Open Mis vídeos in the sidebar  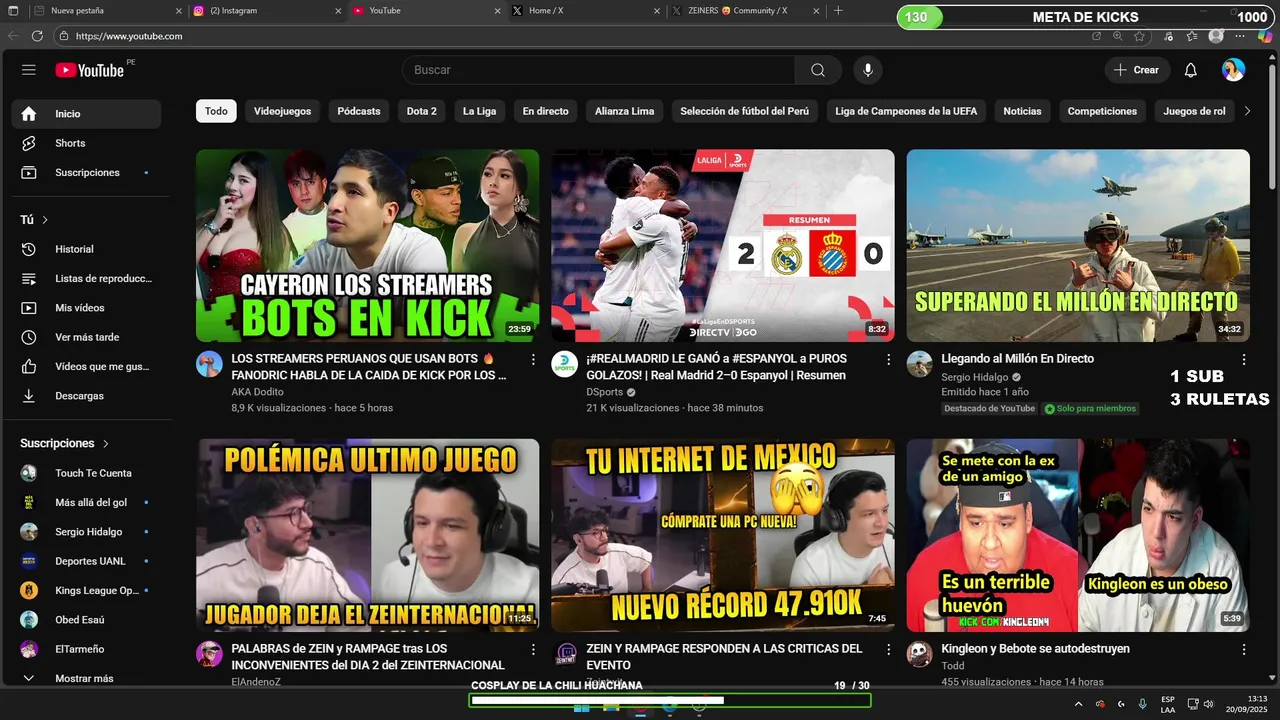tap(86, 308)
